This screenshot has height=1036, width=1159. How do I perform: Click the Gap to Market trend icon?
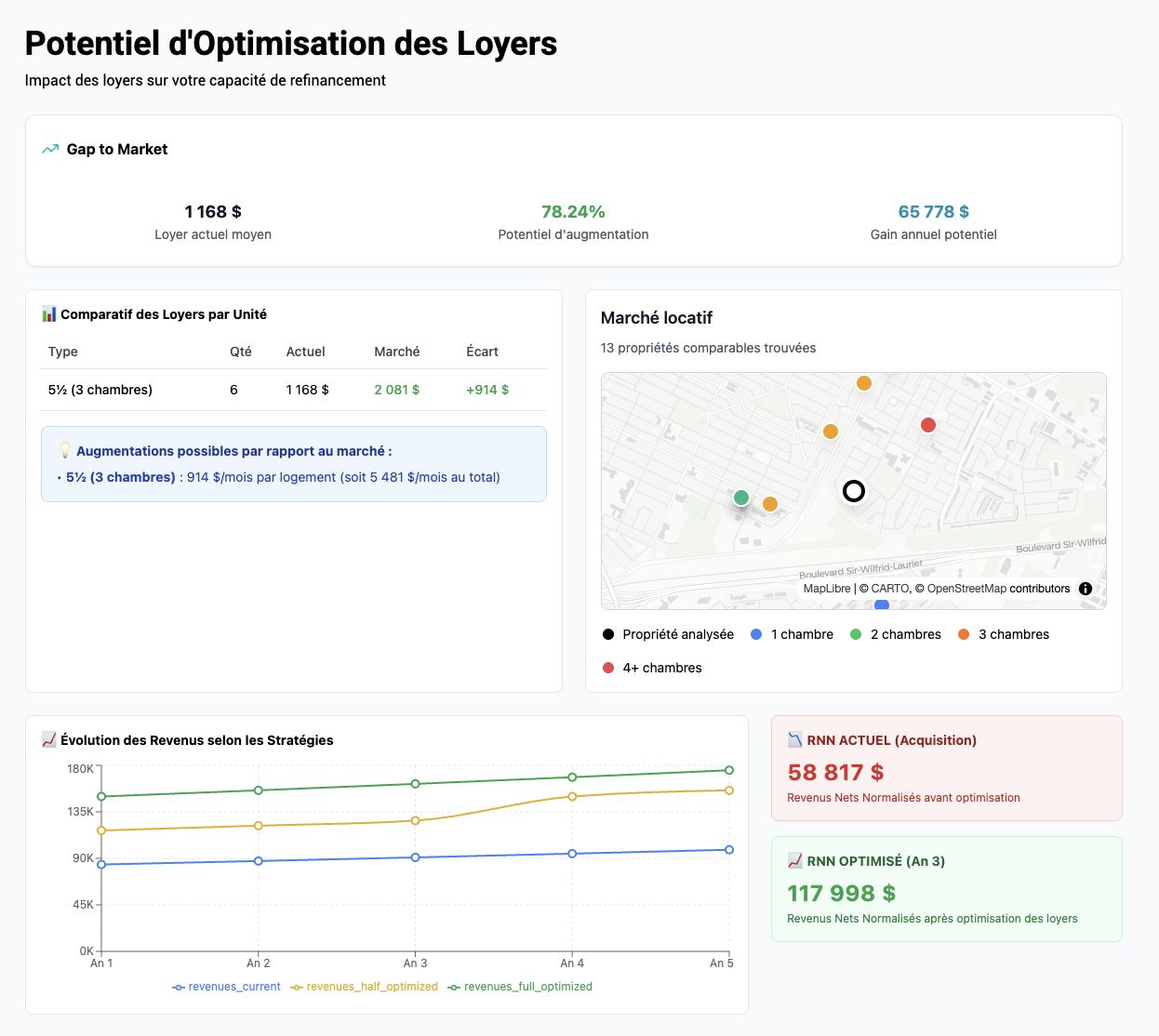(x=50, y=149)
